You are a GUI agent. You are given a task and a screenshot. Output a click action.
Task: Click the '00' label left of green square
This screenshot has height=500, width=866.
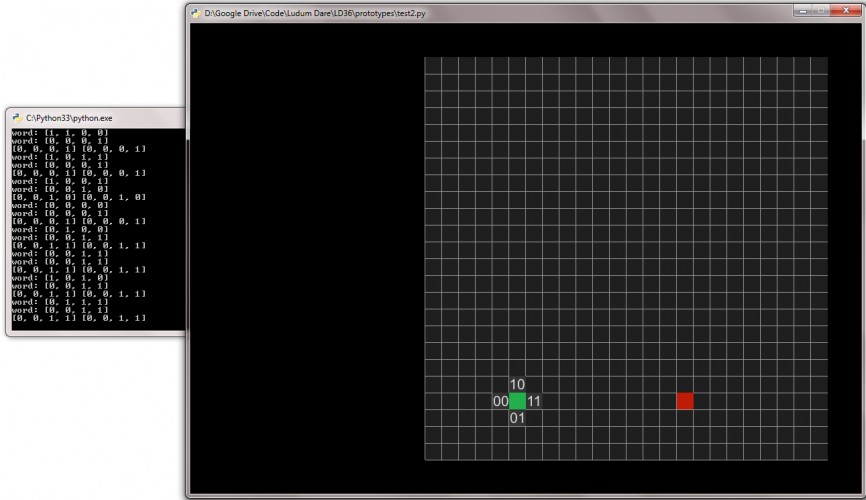(x=500, y=401)
